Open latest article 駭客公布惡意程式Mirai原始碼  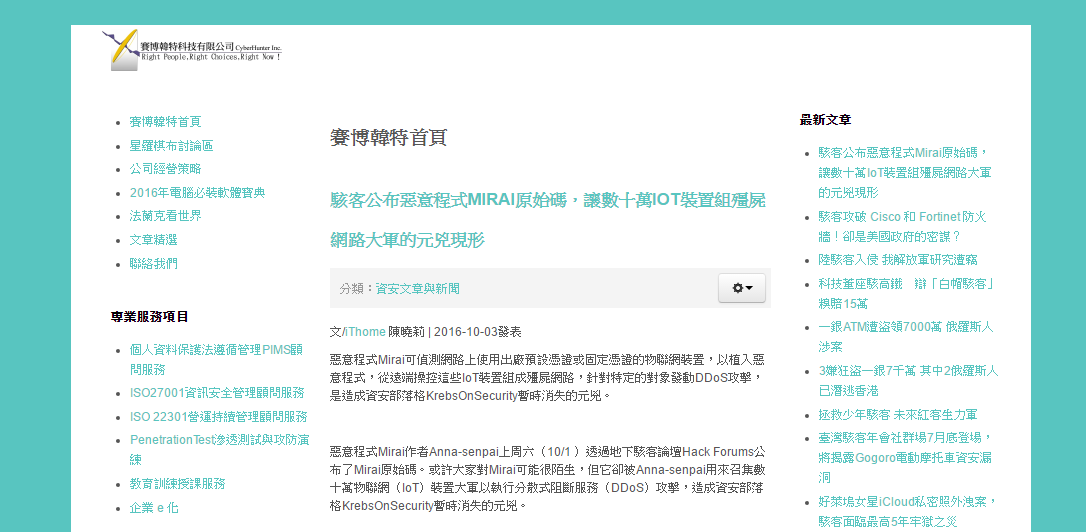(905, 172)
